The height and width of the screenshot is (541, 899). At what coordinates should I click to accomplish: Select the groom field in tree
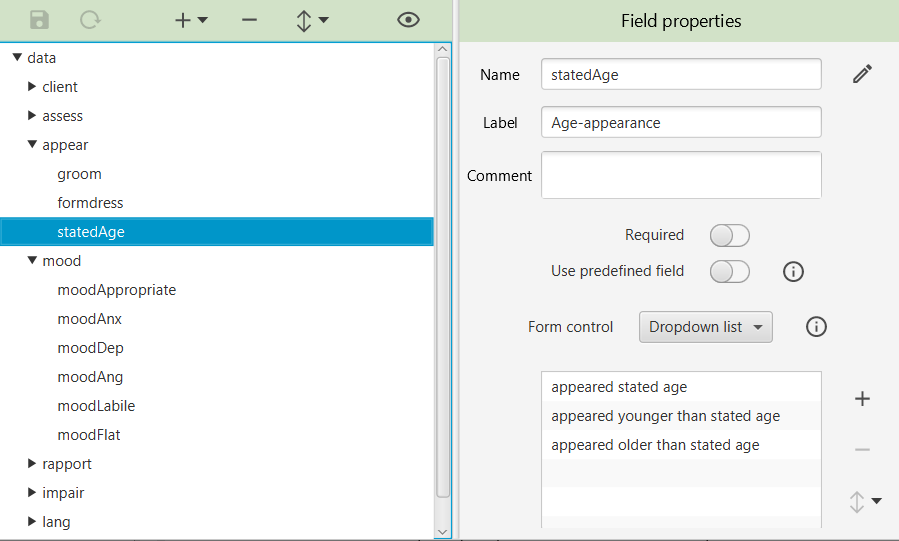click(79, 174)
